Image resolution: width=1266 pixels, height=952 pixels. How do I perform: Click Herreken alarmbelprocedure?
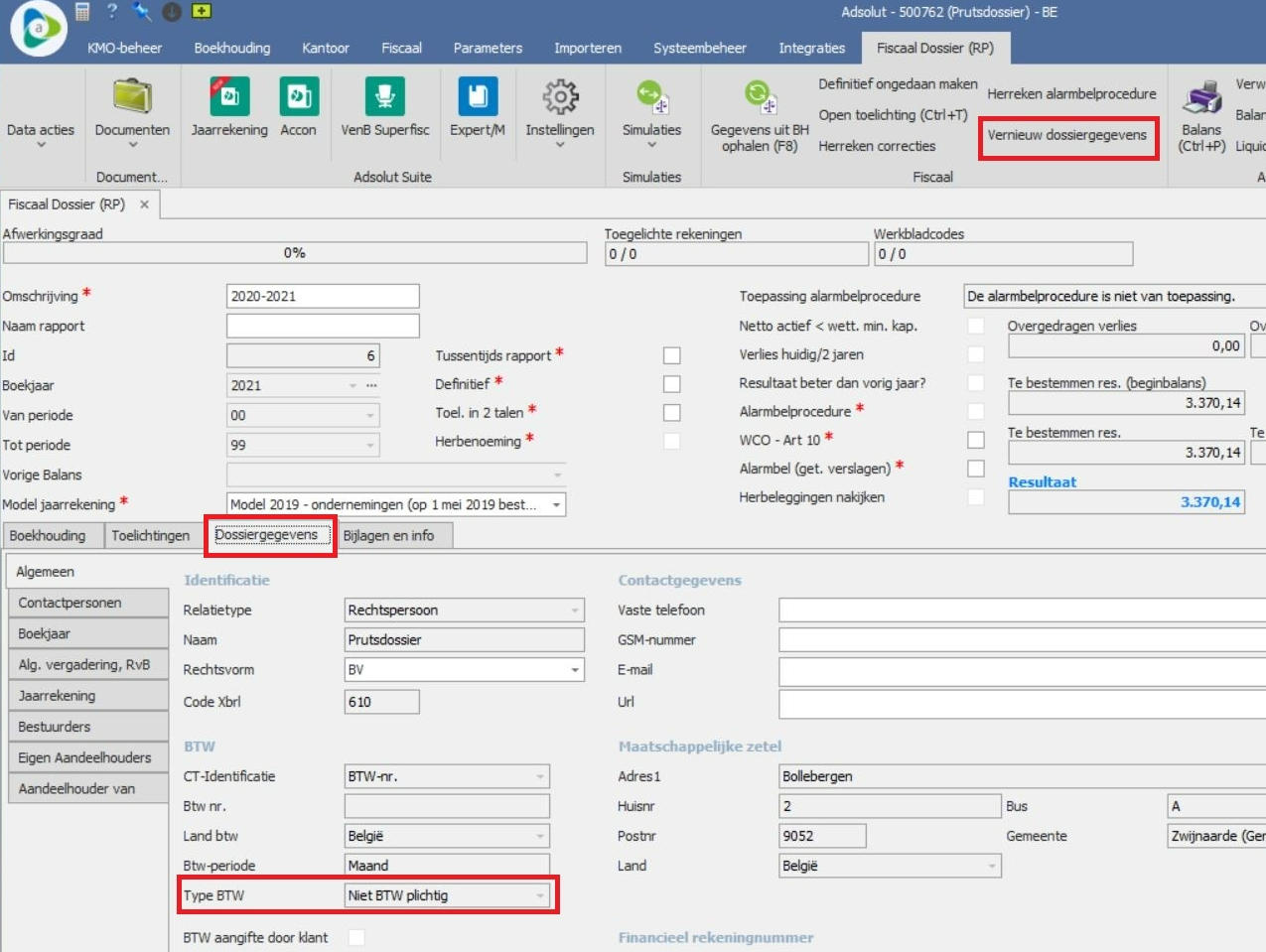coord(1071,93)
